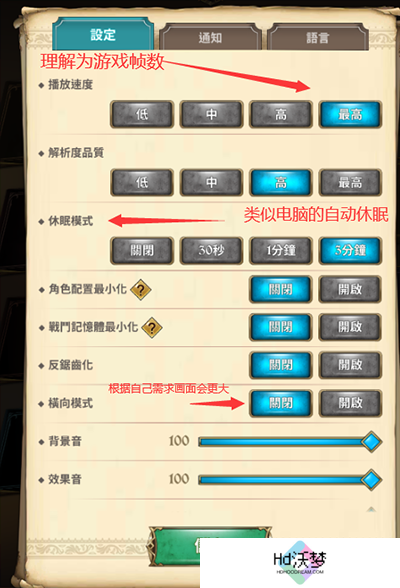This screenshot has height=588, width=400.
Task: Switch to the 通知 tab
Action: (210, 38)
